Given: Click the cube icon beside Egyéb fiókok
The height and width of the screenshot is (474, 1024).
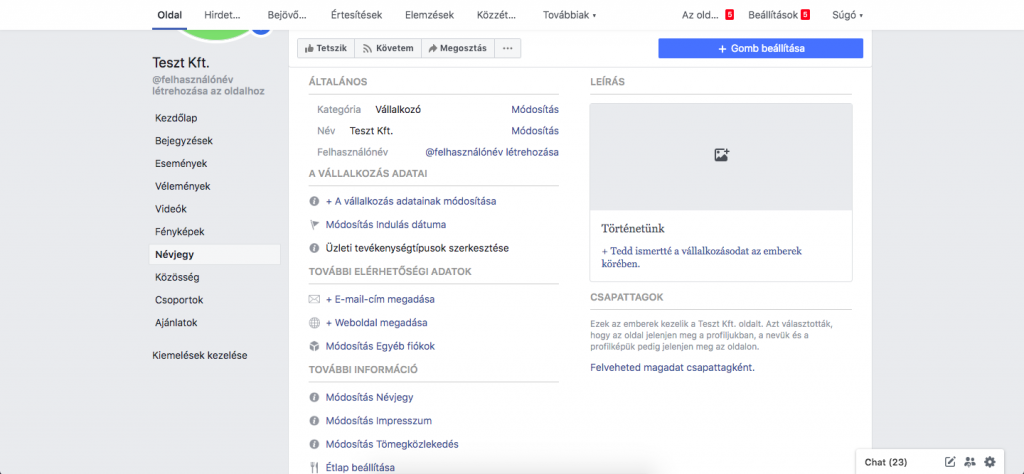Looking at the screenshot, I should 313,346.
